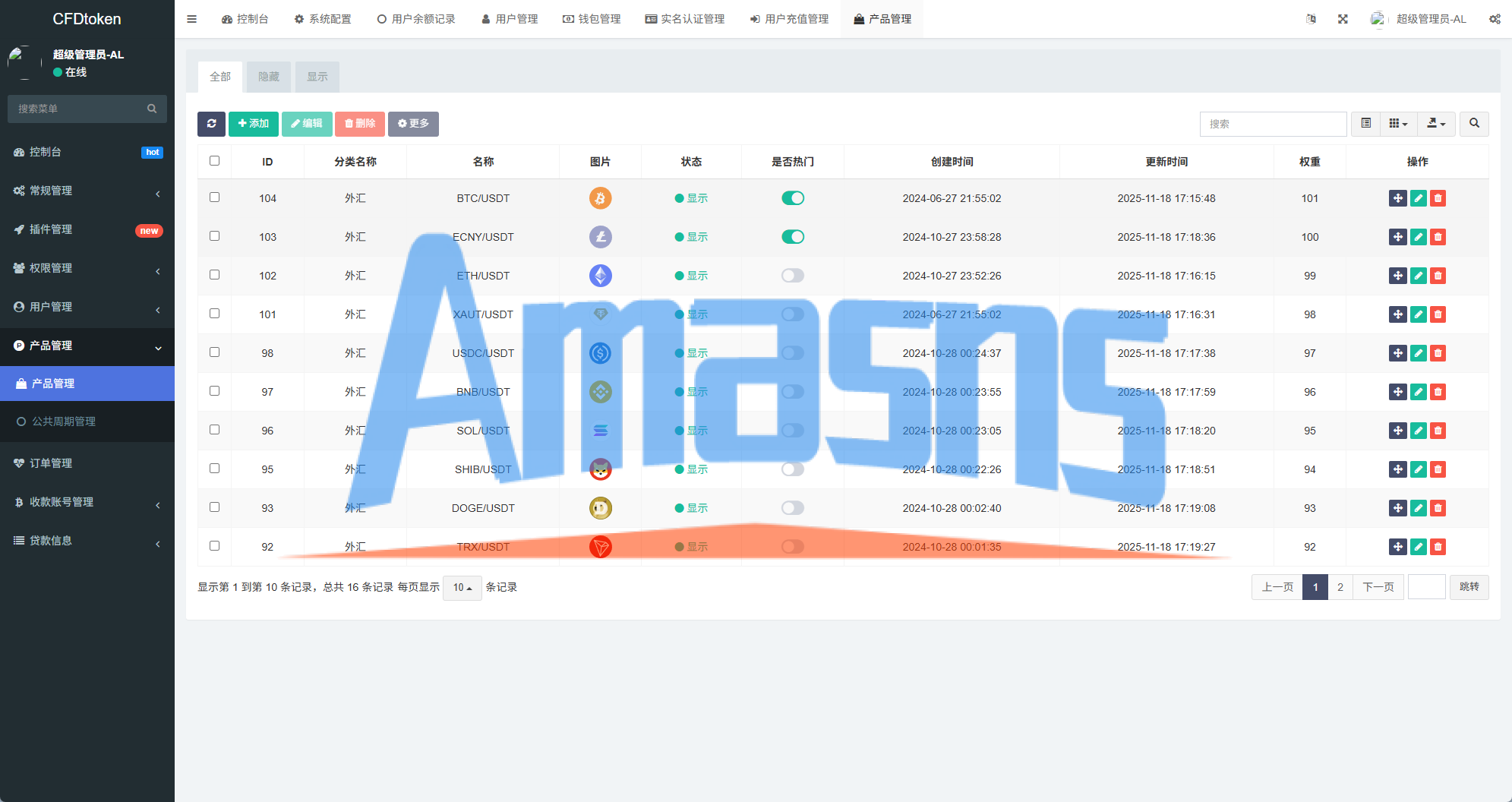Toggle the select-all checkbox in header

[214, 161]
